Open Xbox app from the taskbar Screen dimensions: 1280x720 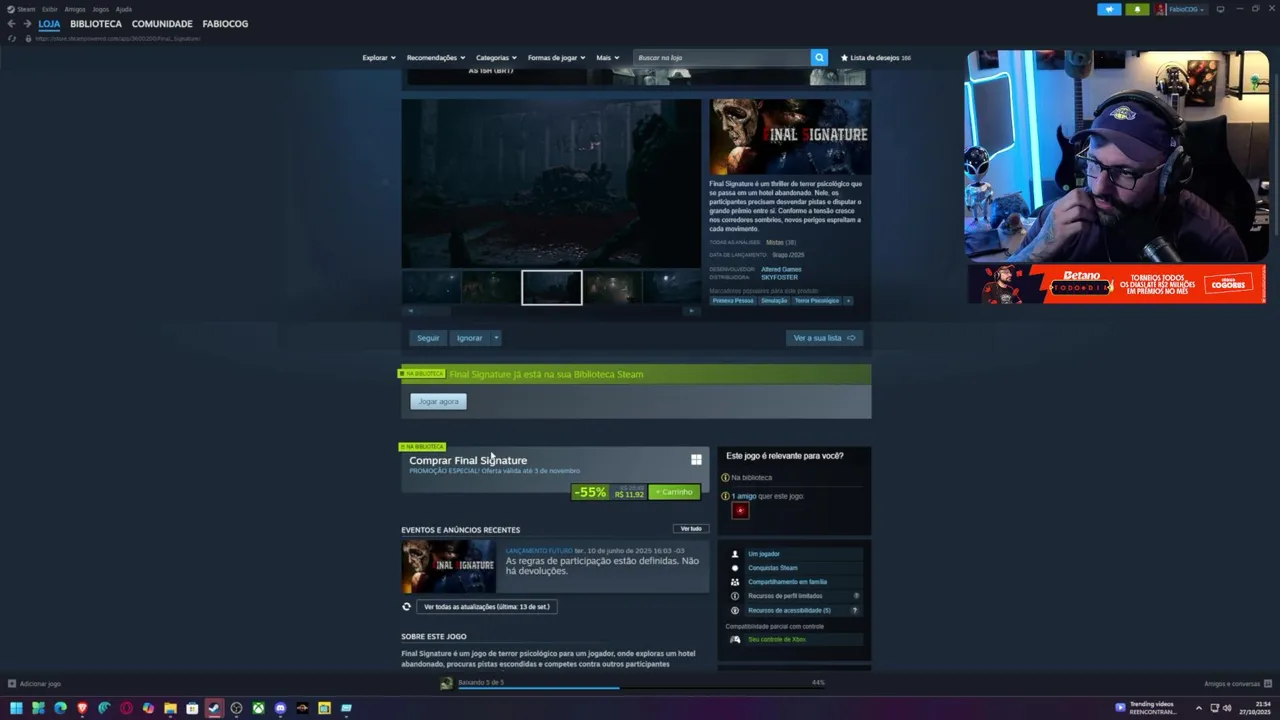coord(258,708)
